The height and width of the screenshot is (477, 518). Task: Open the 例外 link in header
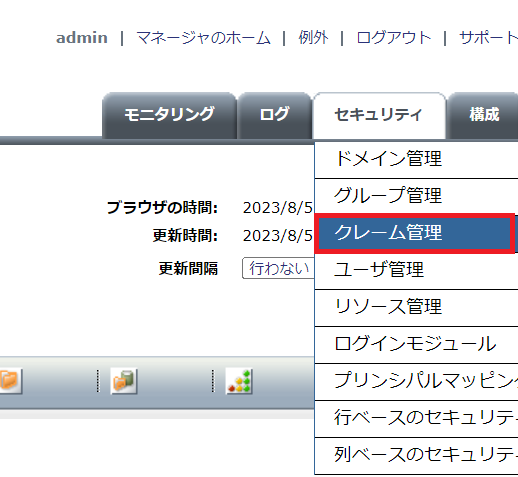[x=313, y=38]
